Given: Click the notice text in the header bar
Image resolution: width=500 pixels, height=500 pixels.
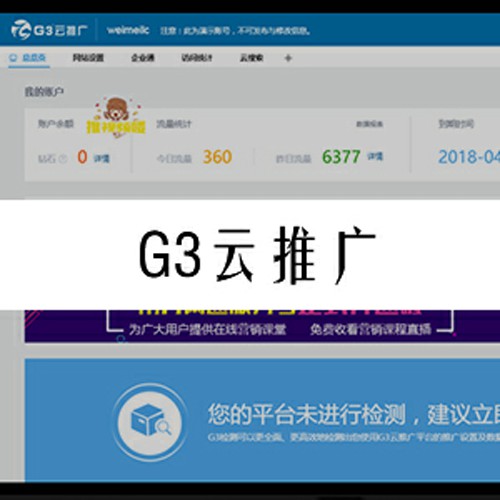Looking at the screenshot, I should point(235,31).
